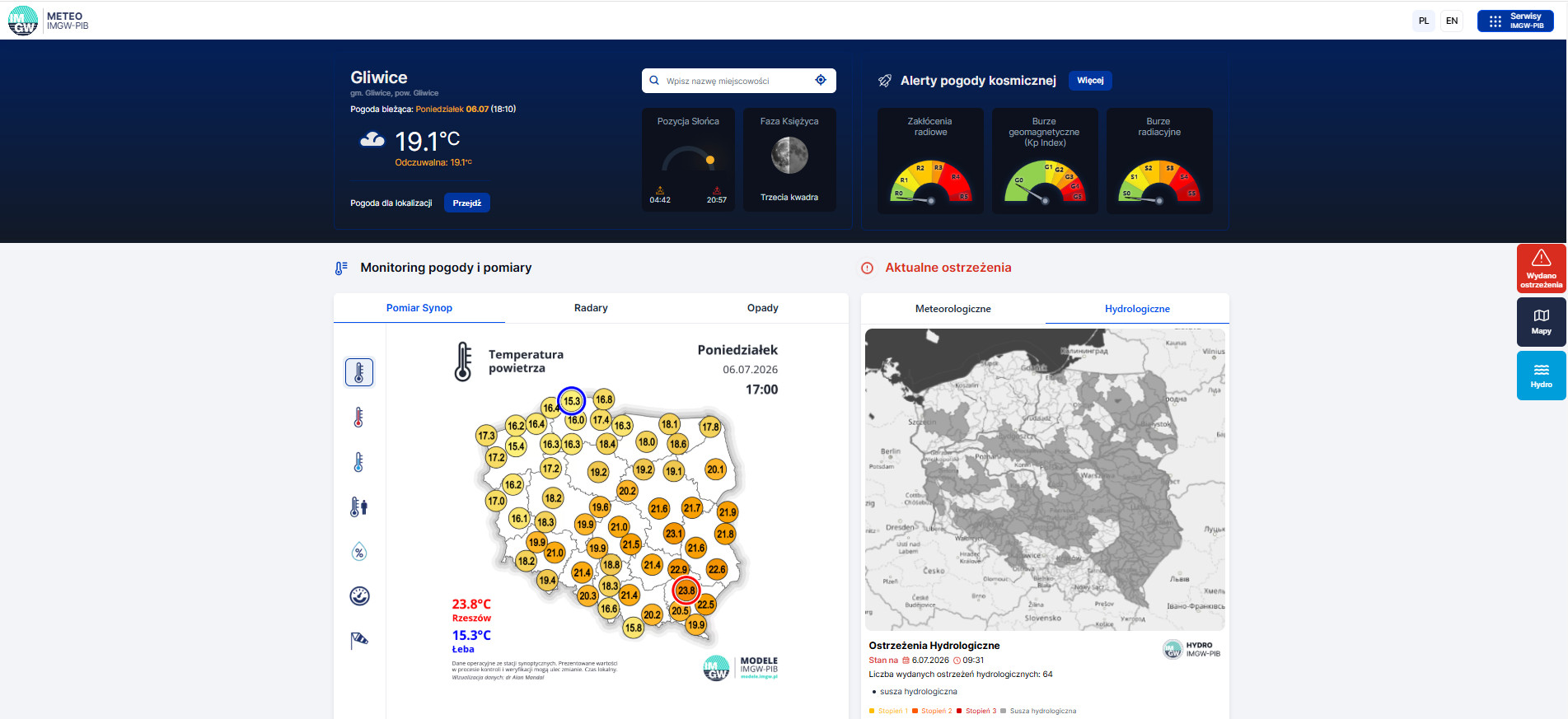The image size is (1568, 719).
Task: Click the Susza hydrologiczna legend entry
Action: 1038,711
